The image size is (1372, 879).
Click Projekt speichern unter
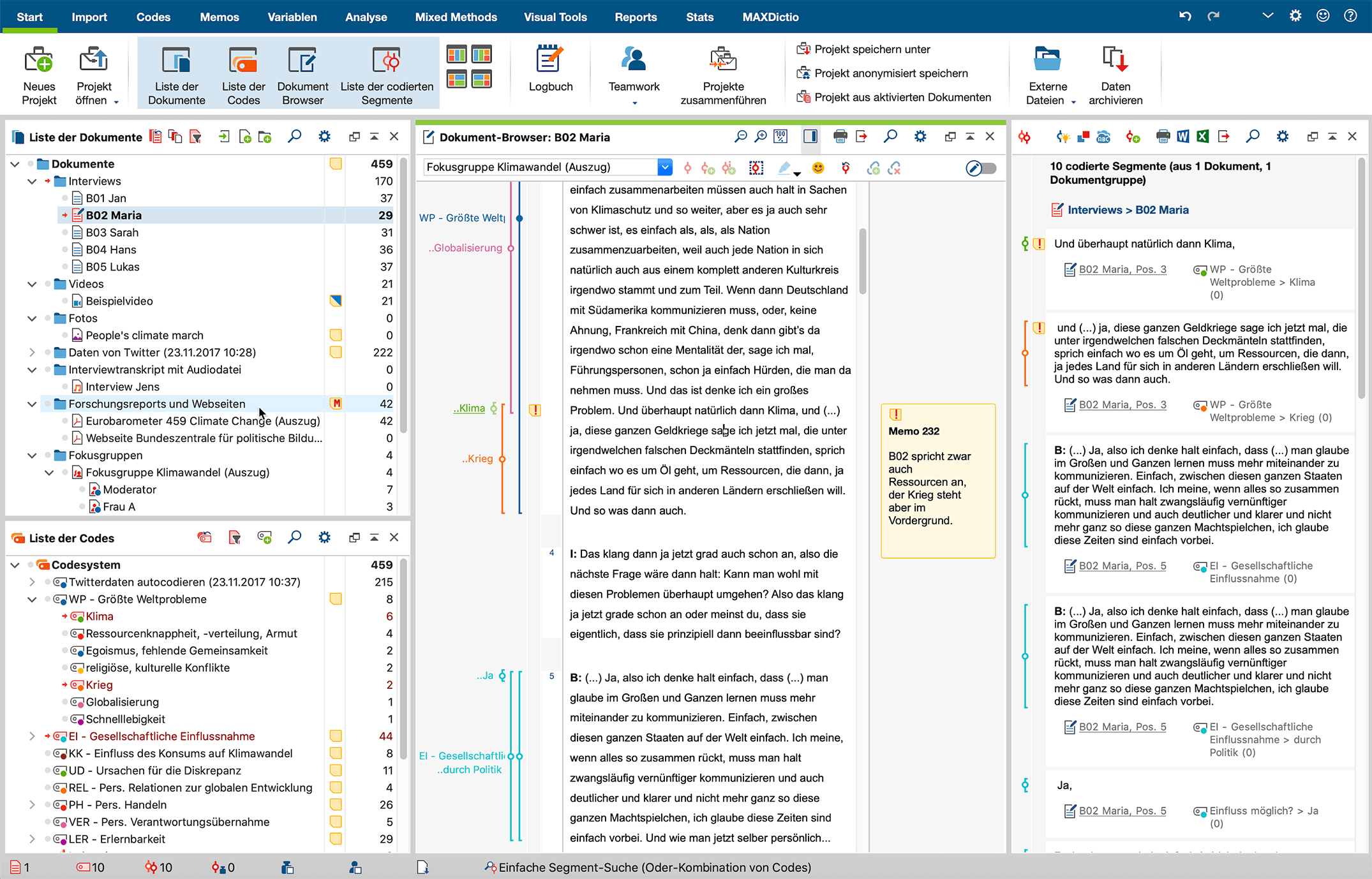864,49
